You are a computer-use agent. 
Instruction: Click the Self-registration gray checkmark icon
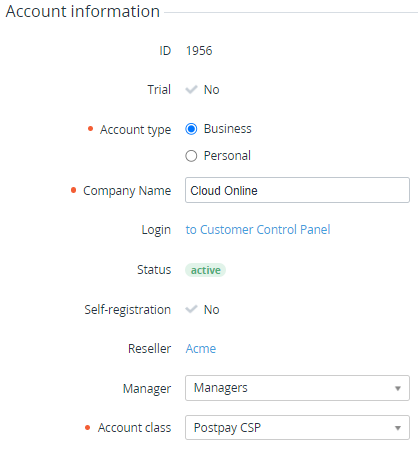191,310
